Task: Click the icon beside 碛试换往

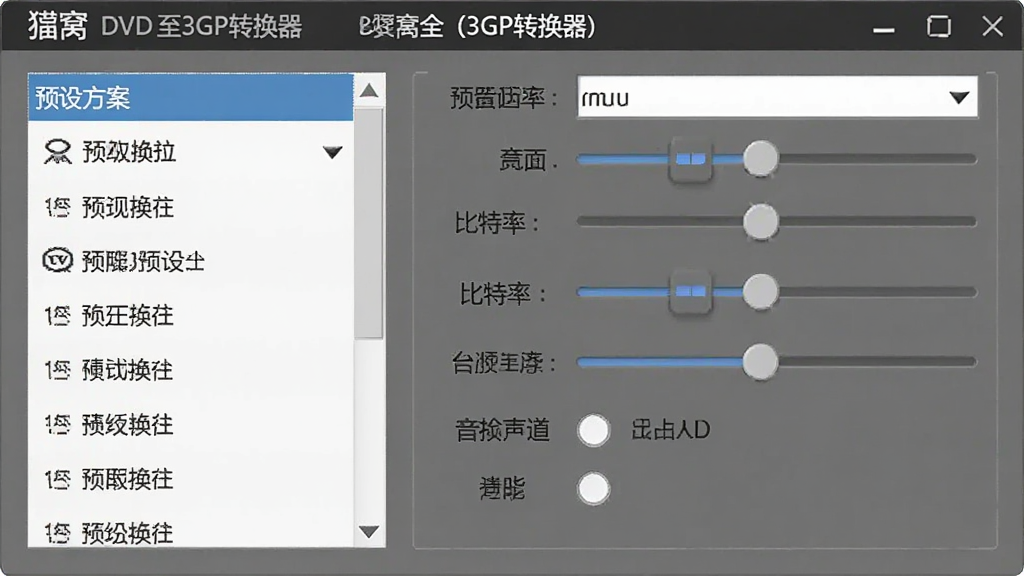Action: 57,370
